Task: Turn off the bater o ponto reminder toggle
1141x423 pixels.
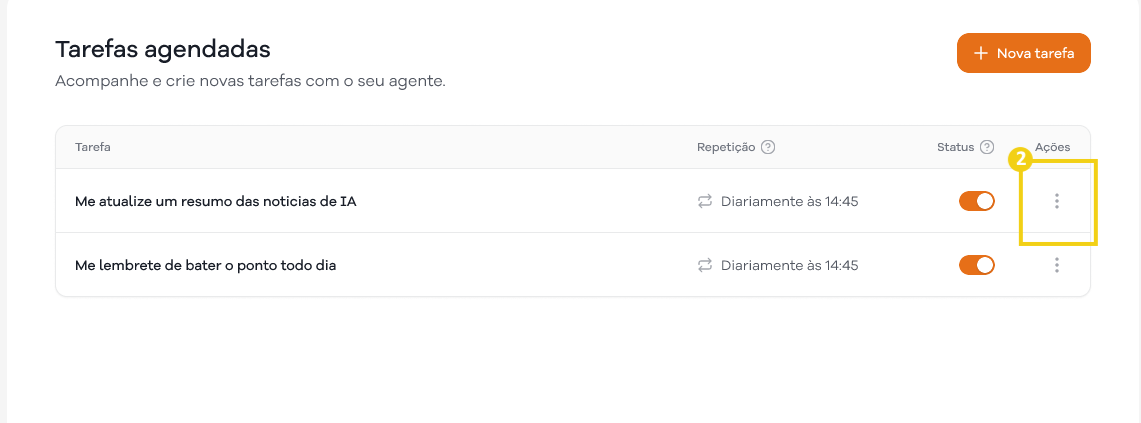Action: coord(977,265)
